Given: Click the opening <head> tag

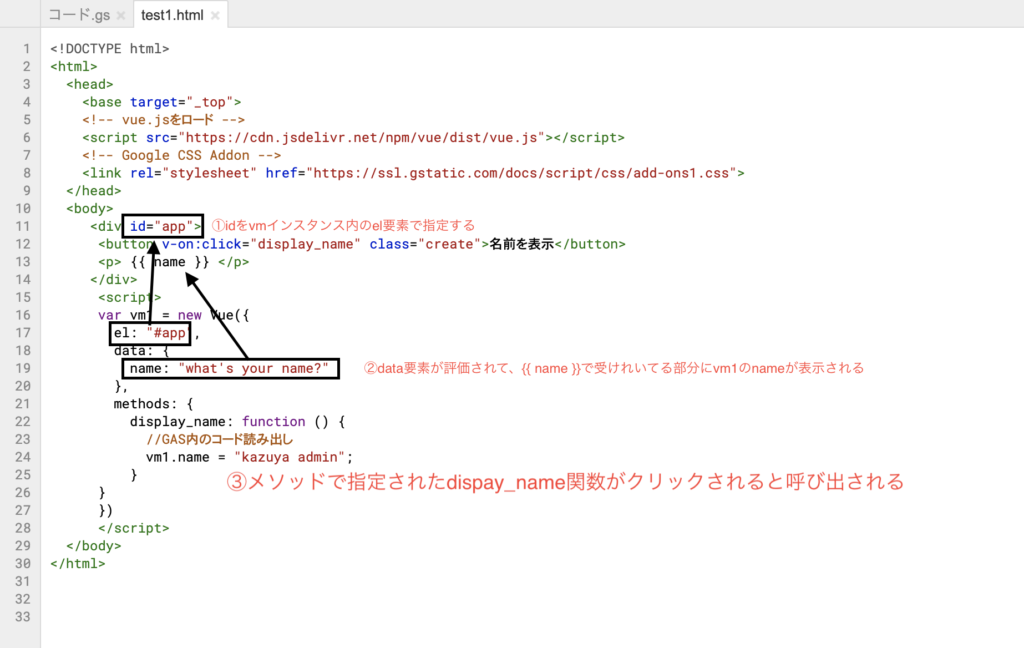Looking at the screenshot, I should [x=89, y=84].
